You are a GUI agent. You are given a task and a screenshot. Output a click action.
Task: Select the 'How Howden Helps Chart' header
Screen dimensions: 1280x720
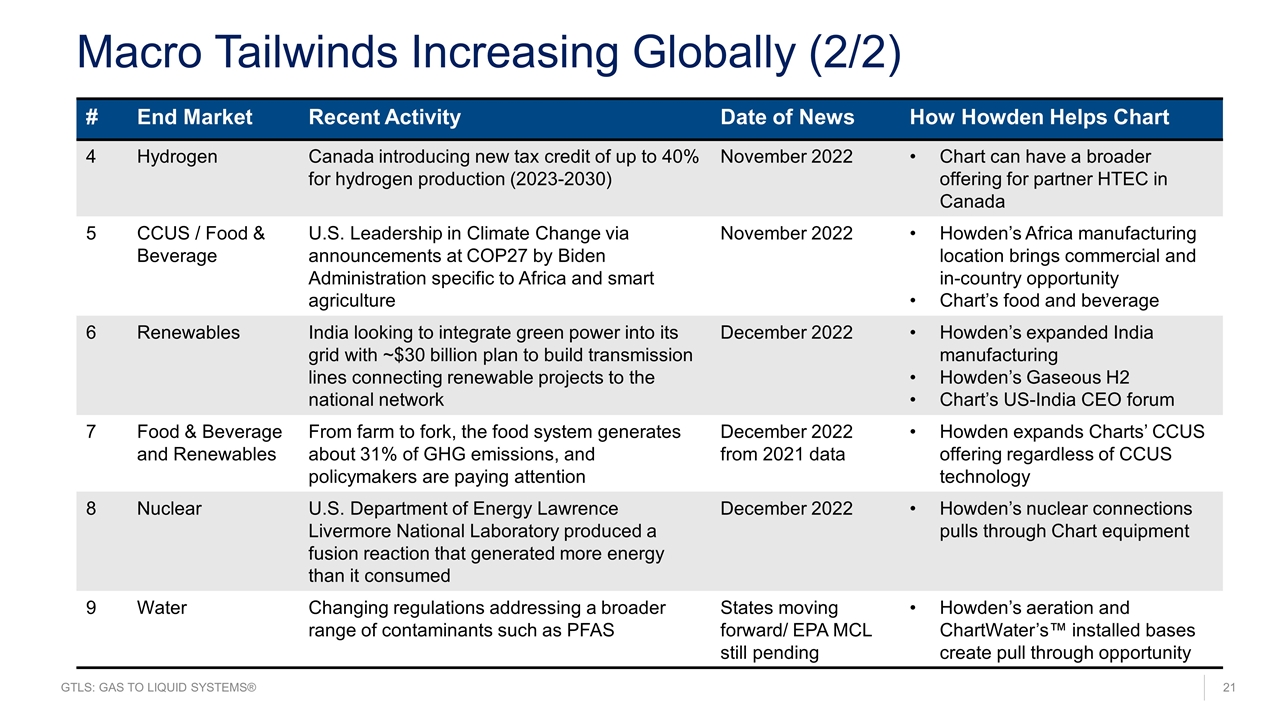1039,118
